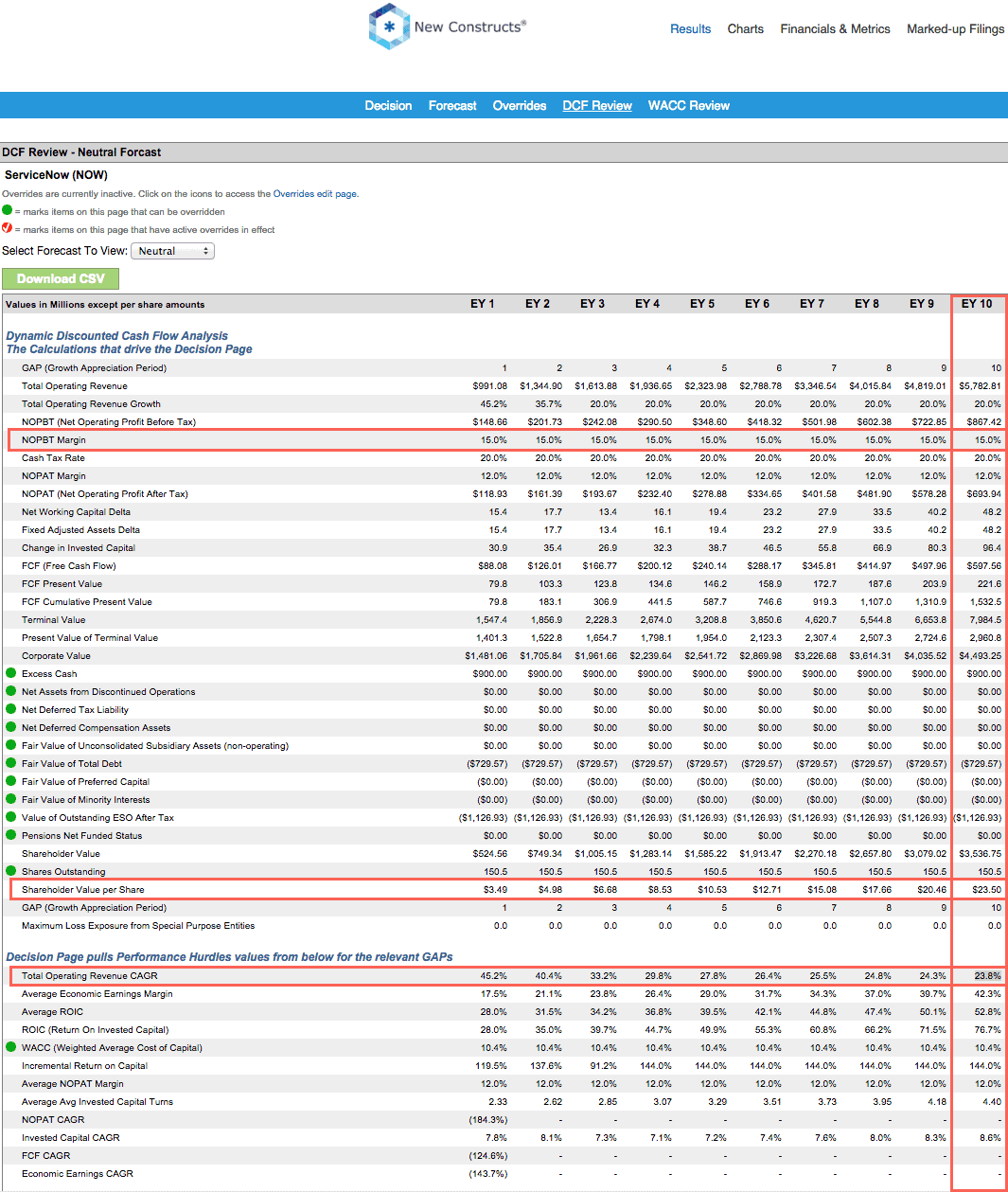The image size is (1008, 1192).
Task: Open the WACC Review page
Action: click(688, 105)
